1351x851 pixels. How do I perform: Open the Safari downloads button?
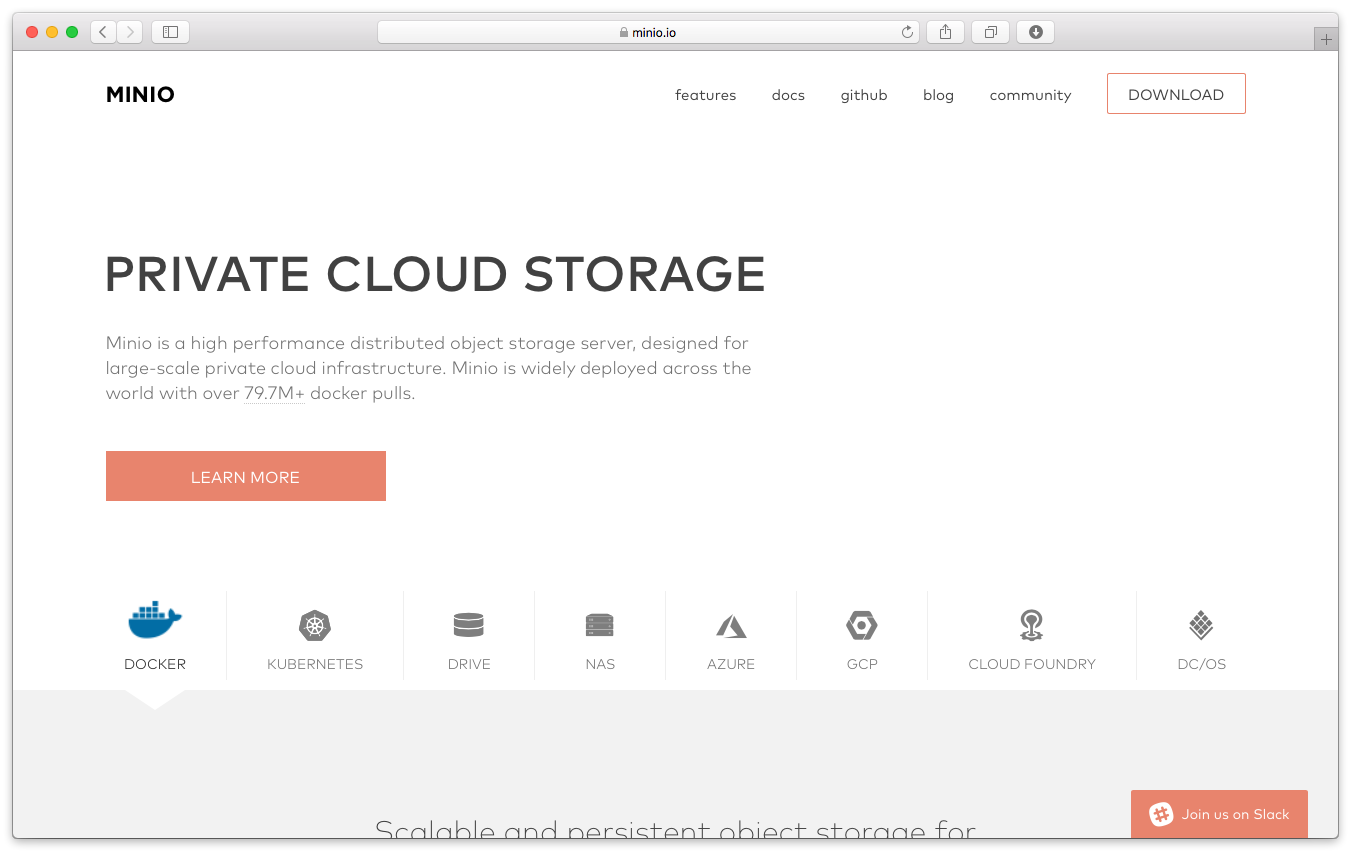[x=1035, y=32]
